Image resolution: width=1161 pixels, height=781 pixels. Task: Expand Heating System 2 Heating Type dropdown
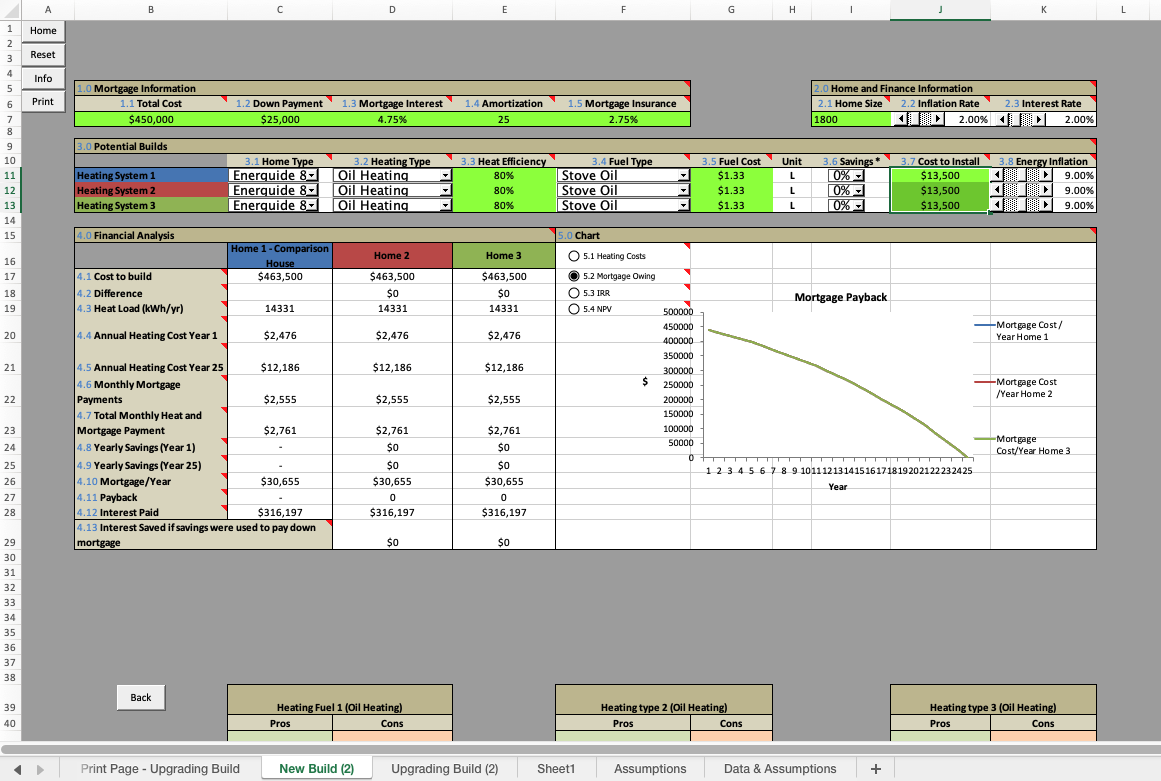click(x=444, y=191)
